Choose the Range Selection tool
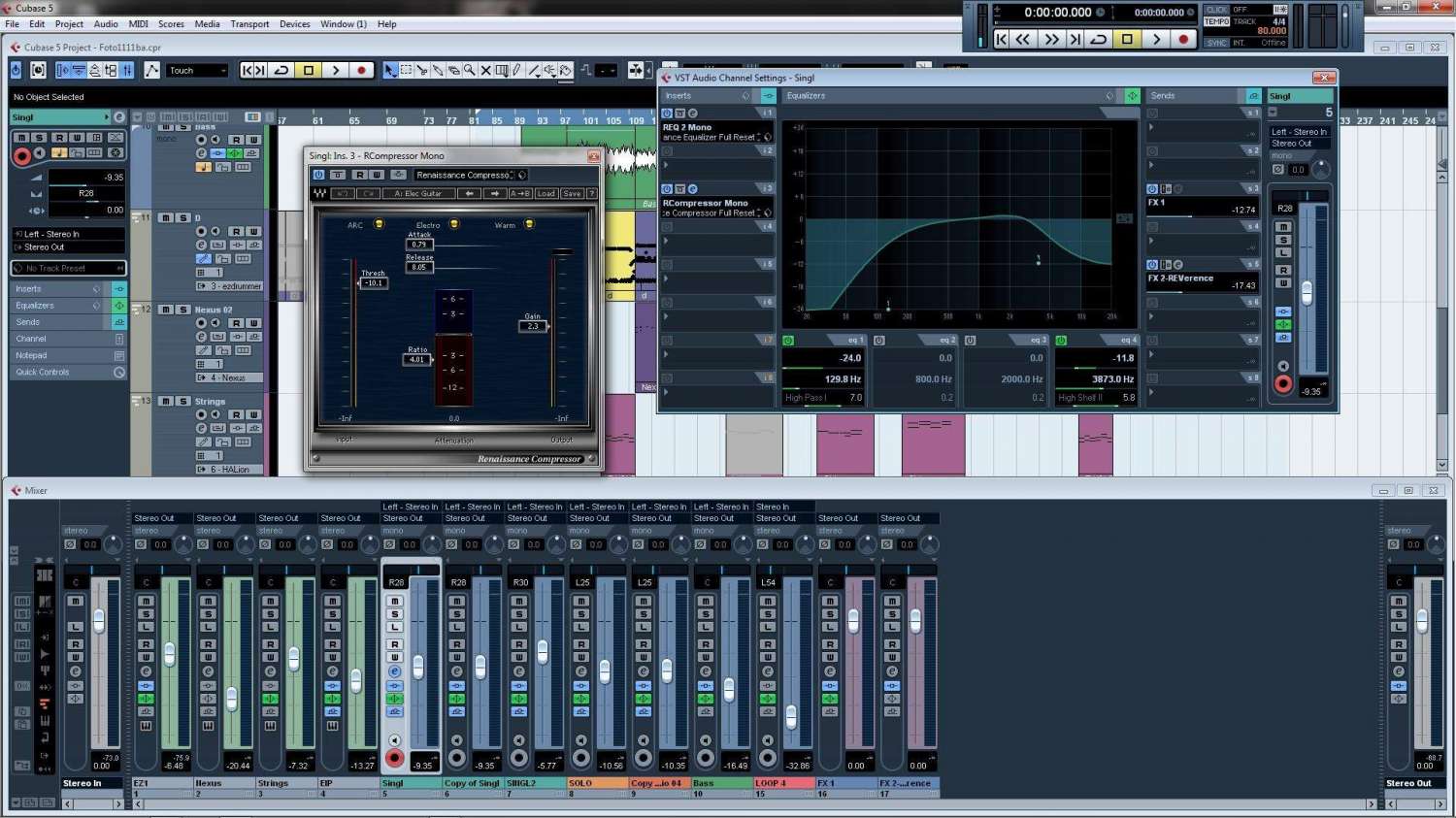The height and width of the screenshot is (818, 1456). click(406, 70)
